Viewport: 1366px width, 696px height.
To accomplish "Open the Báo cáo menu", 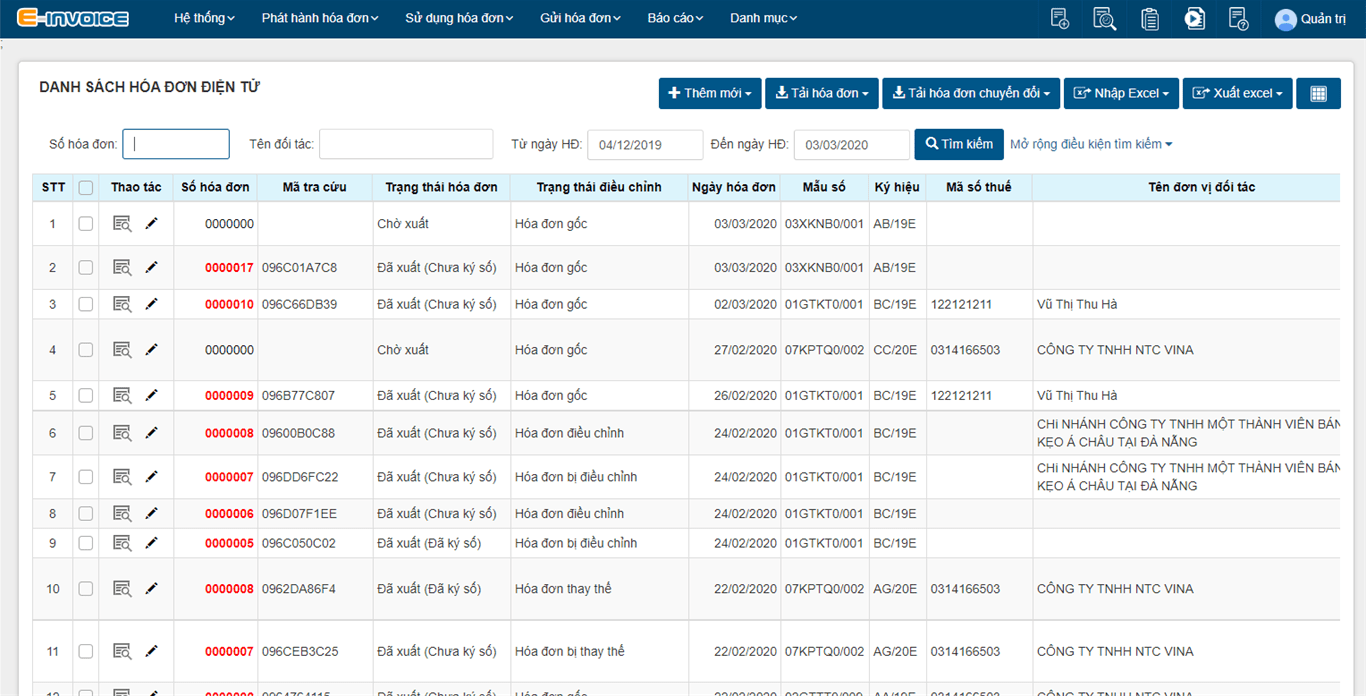I will (x=675, y=18).
